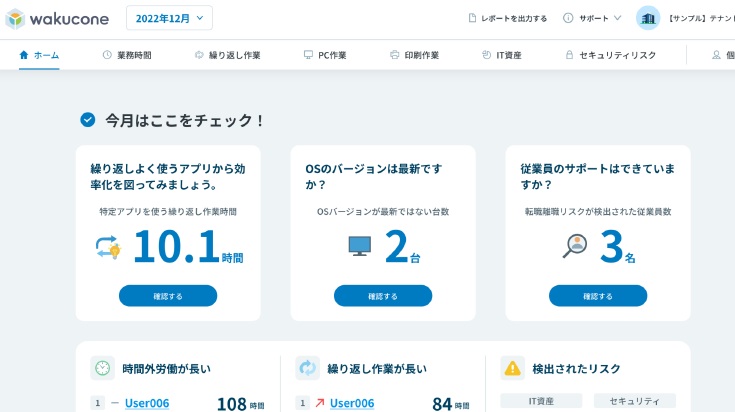The image size is (735, 412).
Task: Click the 3名 value
Action: [618, 247]
